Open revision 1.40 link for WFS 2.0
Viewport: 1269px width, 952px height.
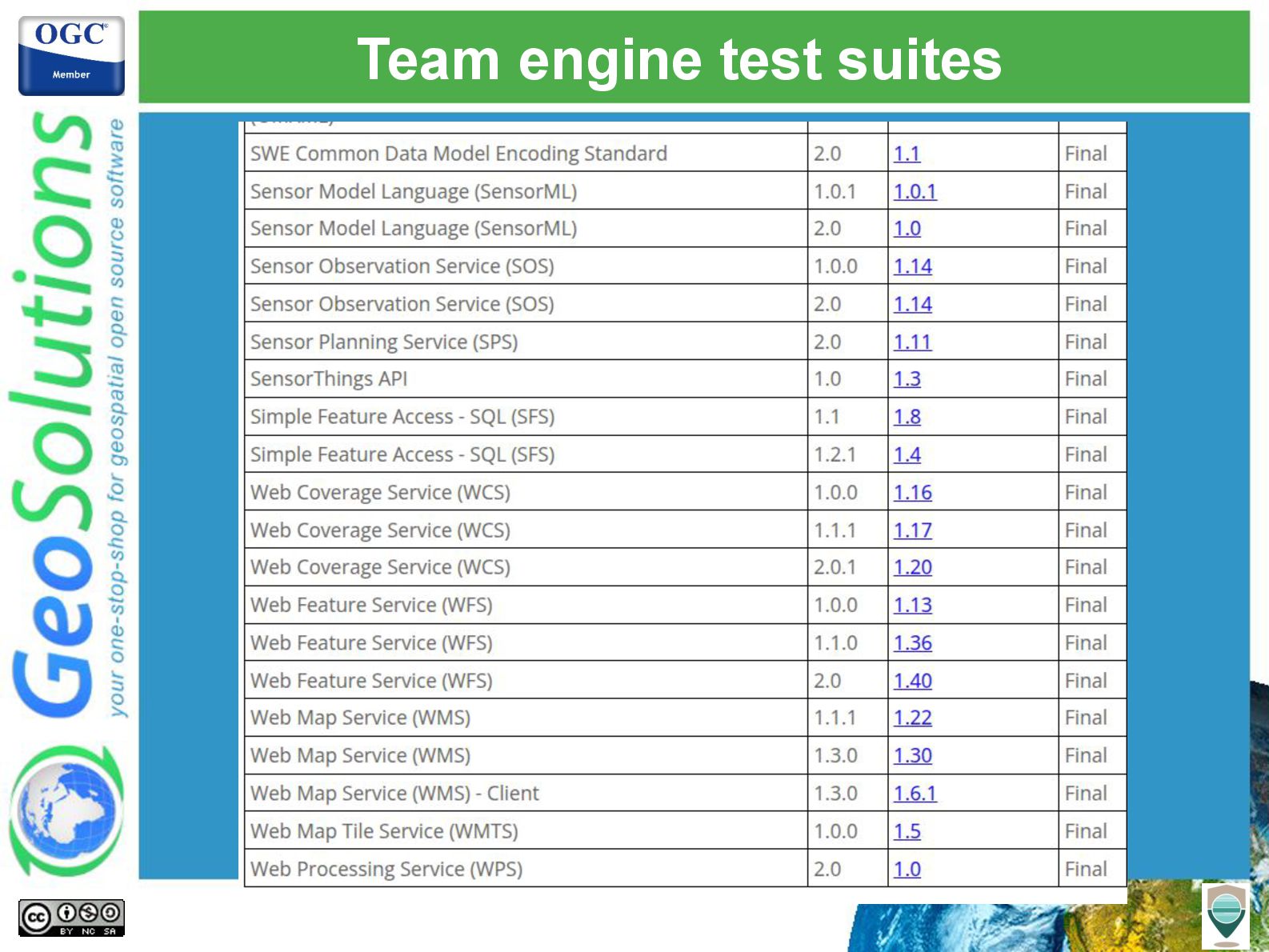pos(912,680)
